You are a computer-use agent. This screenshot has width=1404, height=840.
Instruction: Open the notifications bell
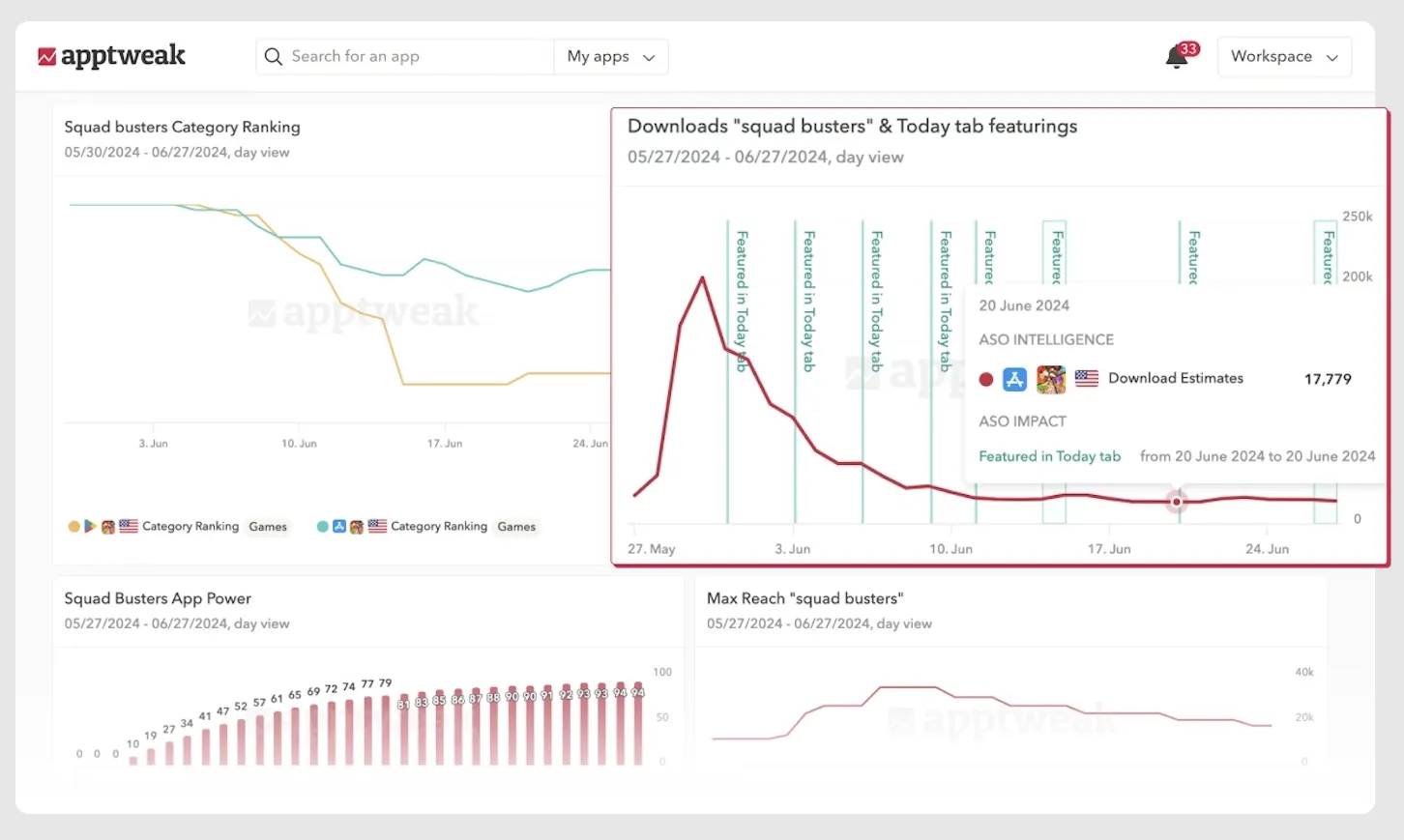[x=1177, y=57]
